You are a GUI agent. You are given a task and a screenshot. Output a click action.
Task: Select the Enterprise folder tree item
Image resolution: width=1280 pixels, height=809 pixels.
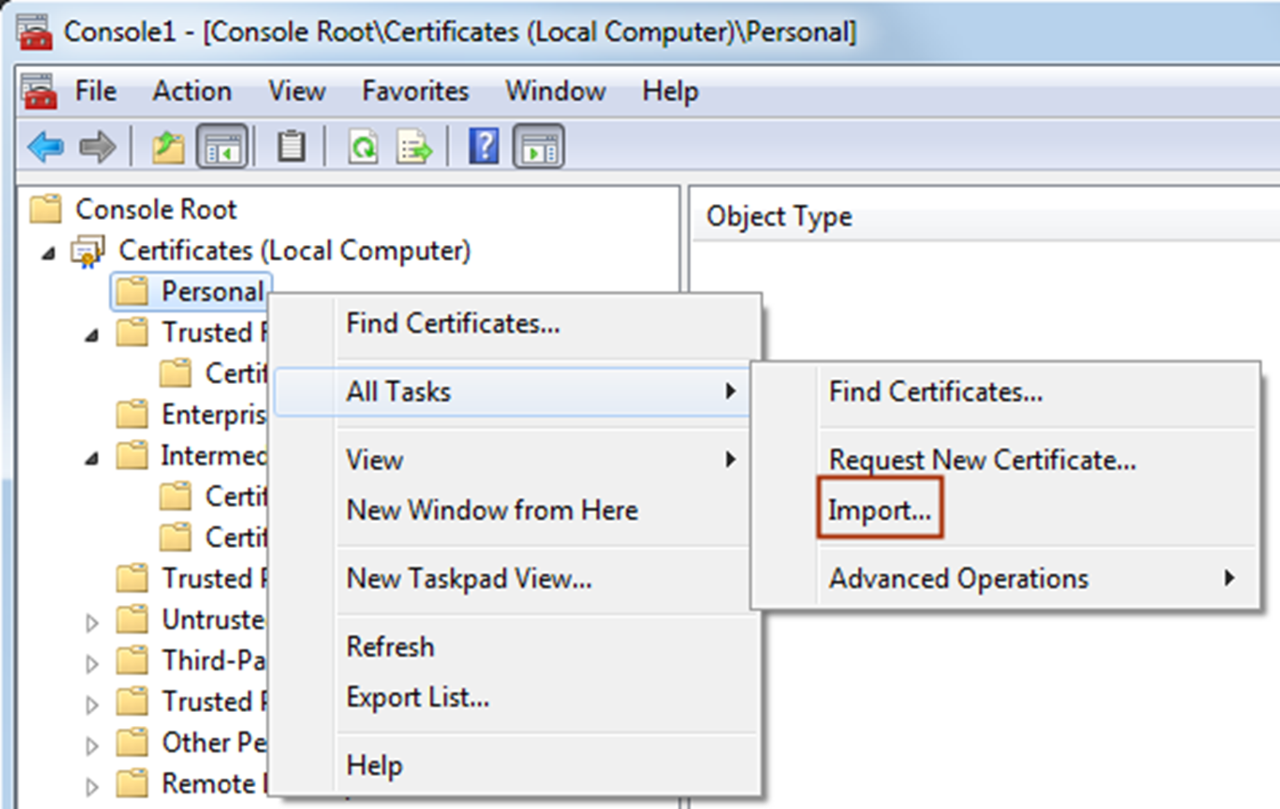pyautogui.click(x=215, y=414)
